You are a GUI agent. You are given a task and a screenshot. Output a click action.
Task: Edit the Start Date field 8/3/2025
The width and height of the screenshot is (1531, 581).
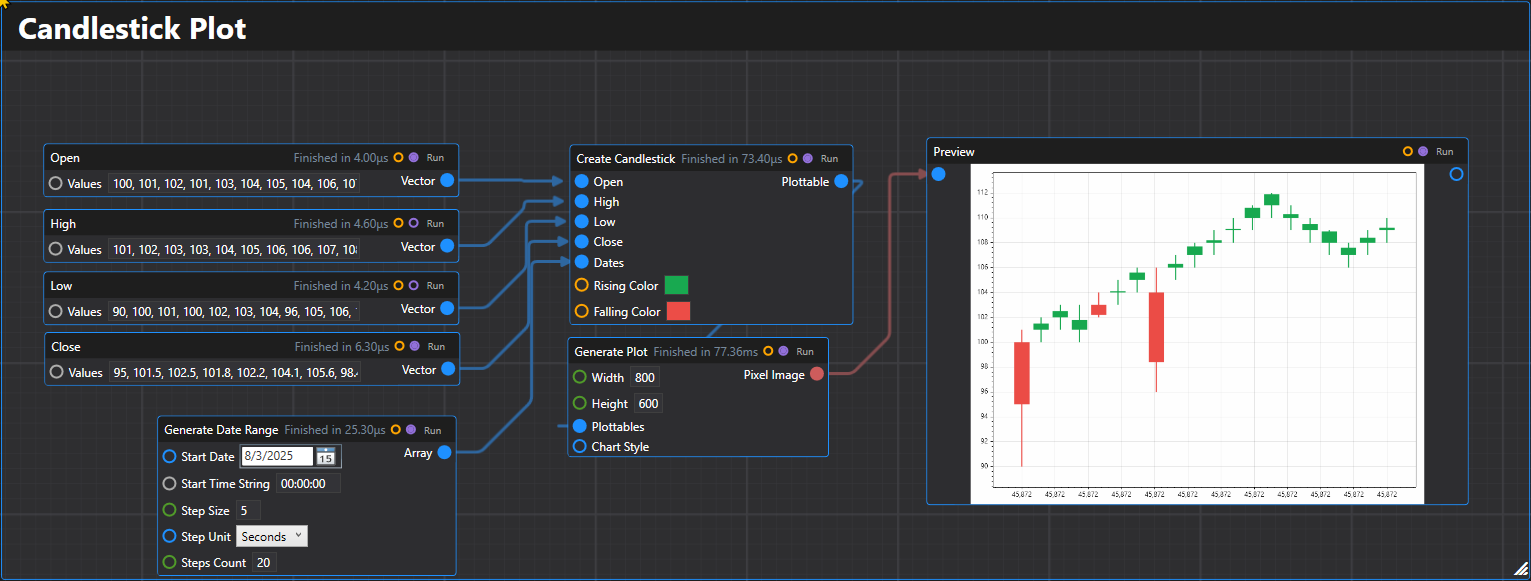point(277,456)
